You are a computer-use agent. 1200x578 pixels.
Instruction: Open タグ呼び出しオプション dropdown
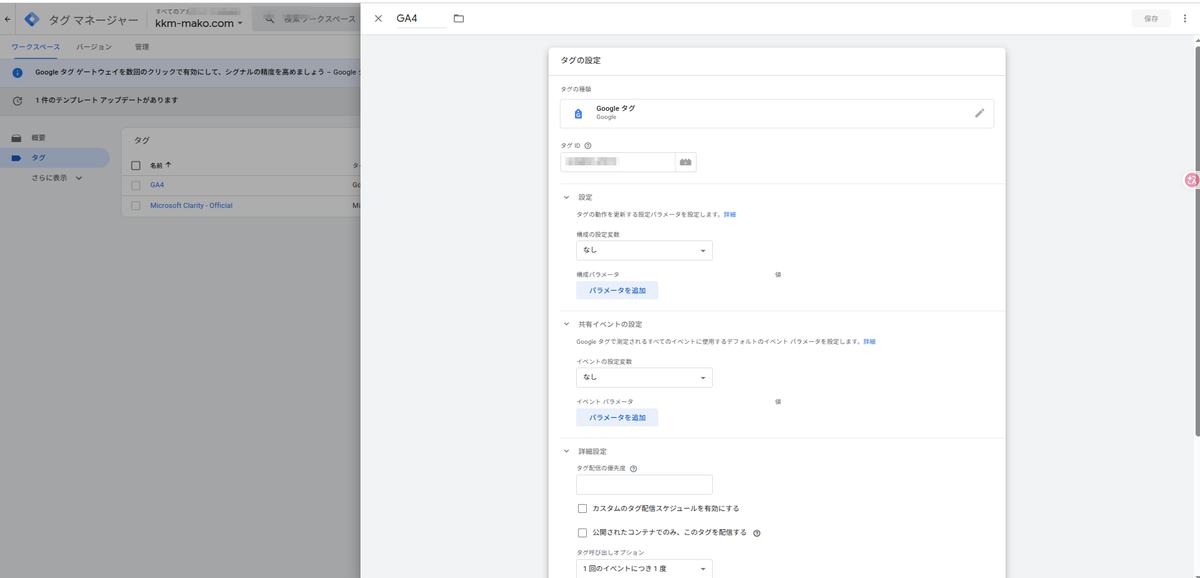tap(644, 568)
